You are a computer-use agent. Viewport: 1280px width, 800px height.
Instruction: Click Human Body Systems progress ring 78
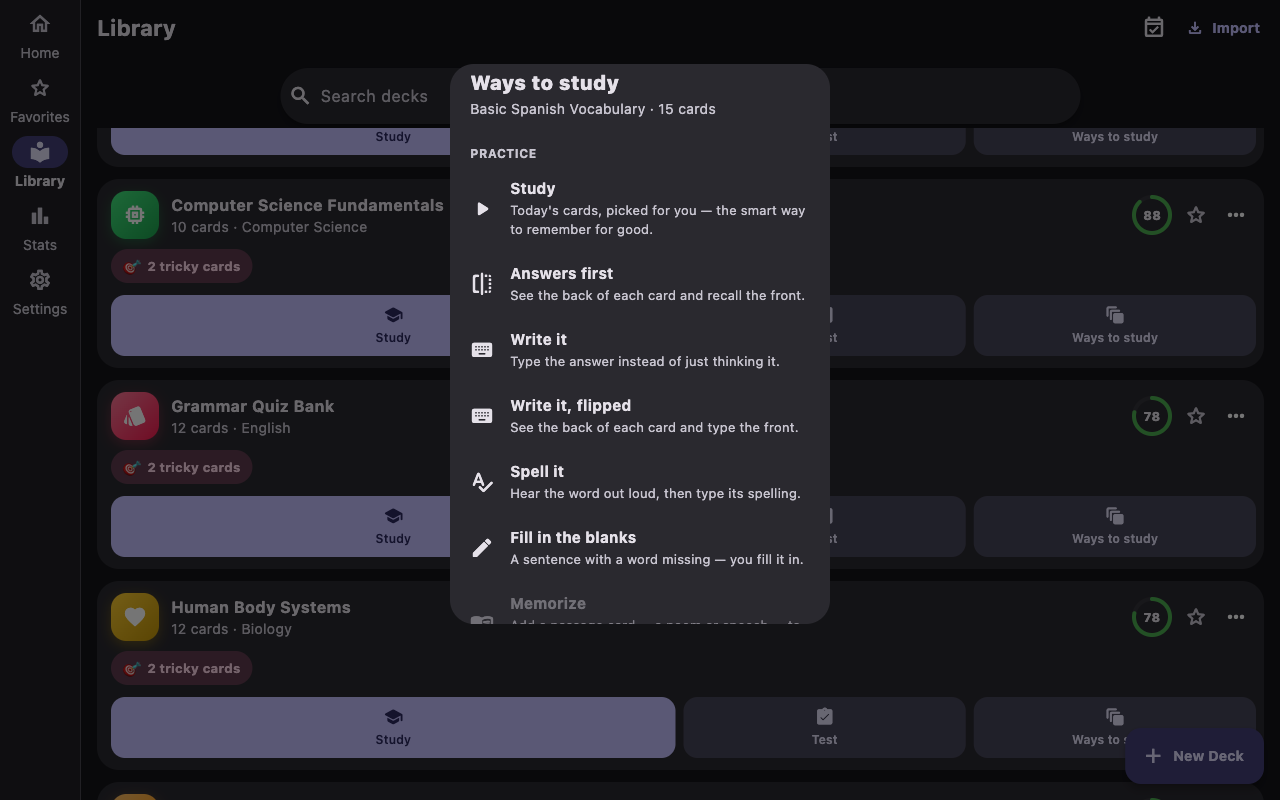click(x=1152, y=617)
